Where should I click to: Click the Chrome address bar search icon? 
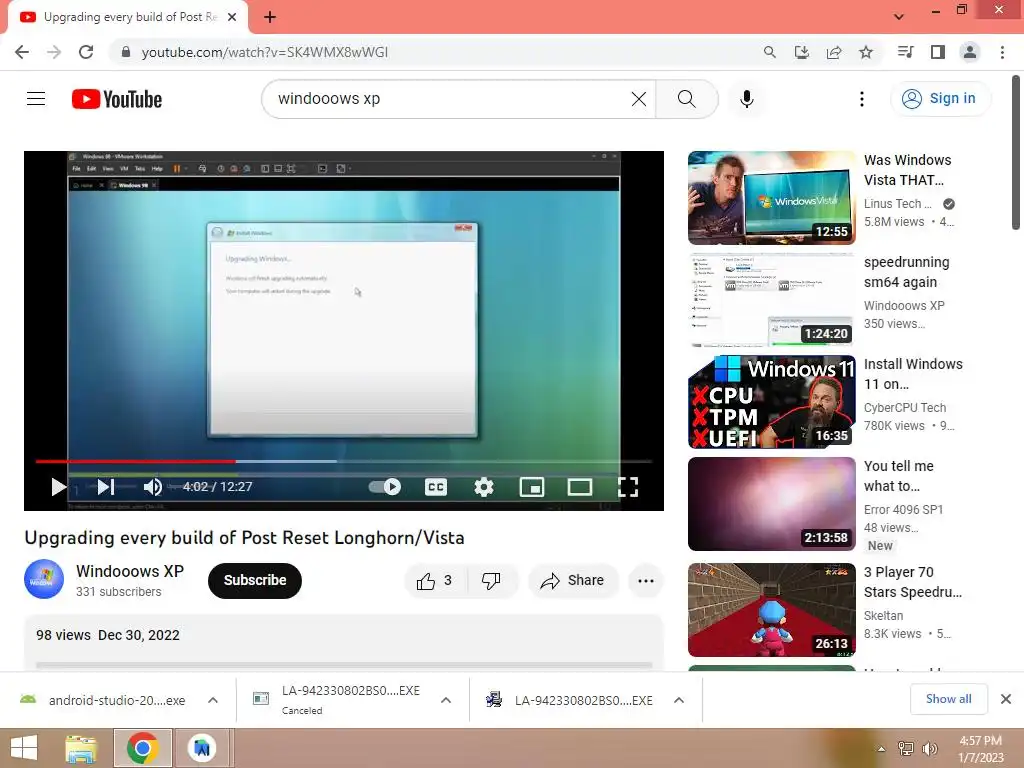tap(770, 52)
